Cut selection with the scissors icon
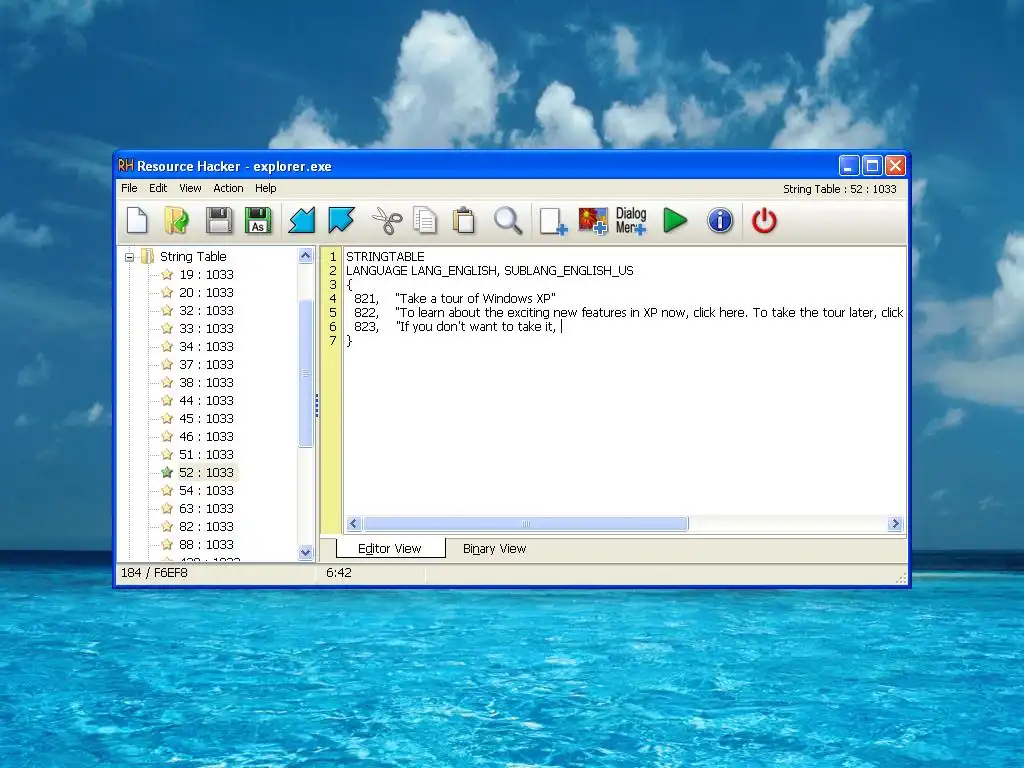Screen dimensions: 1024x768 click(x=387, y=220)
